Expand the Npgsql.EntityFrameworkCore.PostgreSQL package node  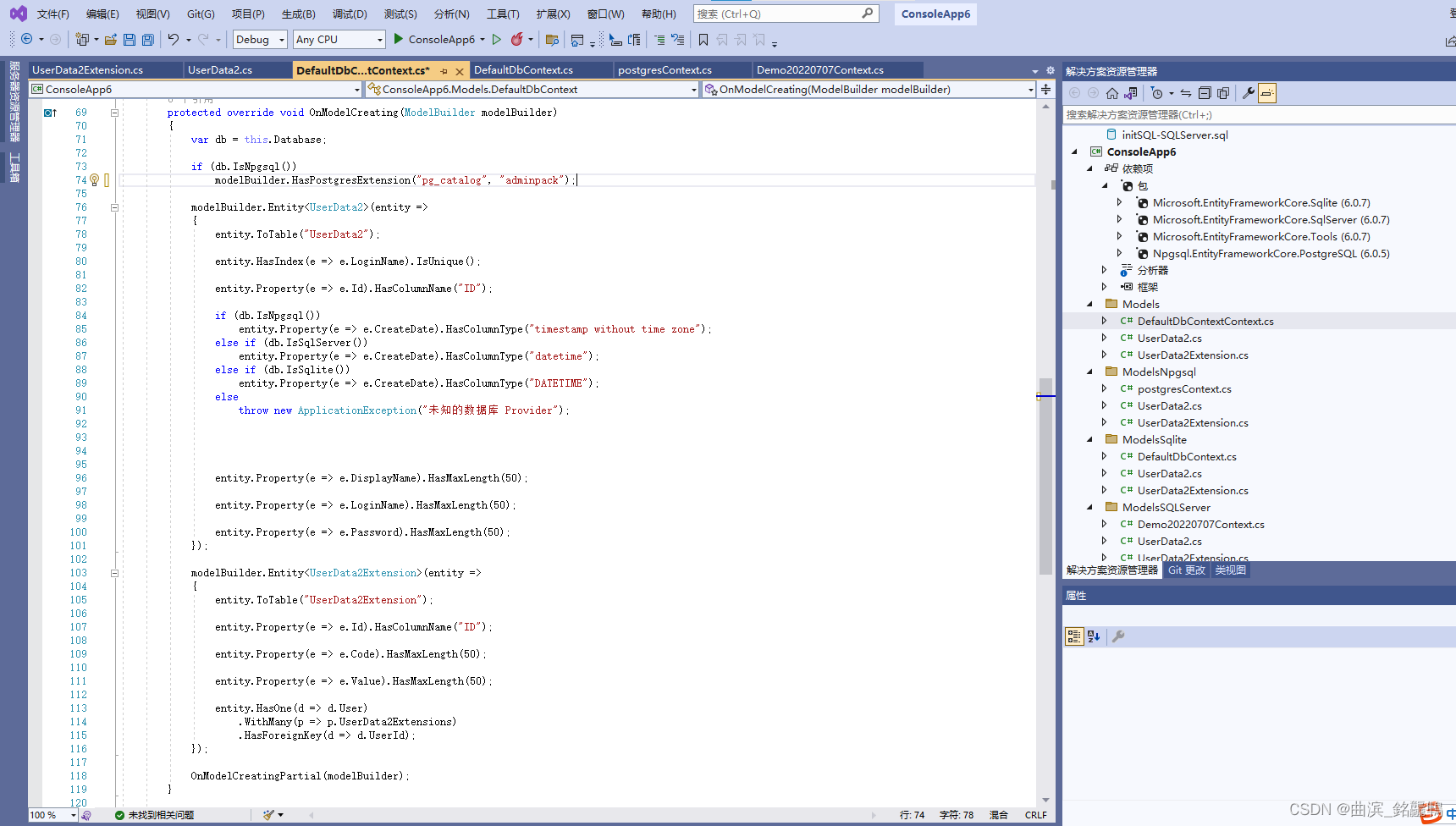point(1119,253)
